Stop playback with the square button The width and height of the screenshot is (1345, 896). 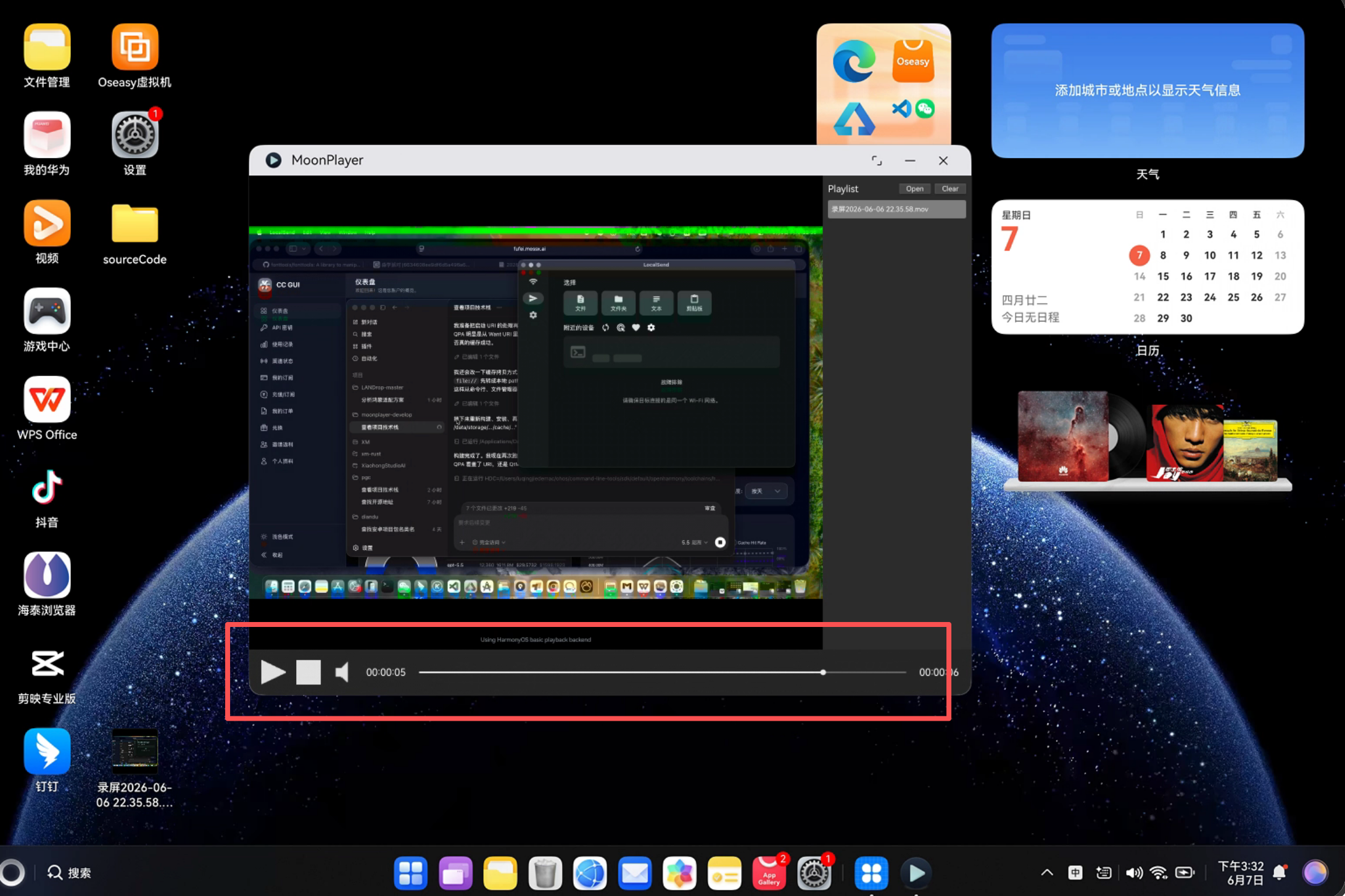pyautogui.click(x=308, y=672)
